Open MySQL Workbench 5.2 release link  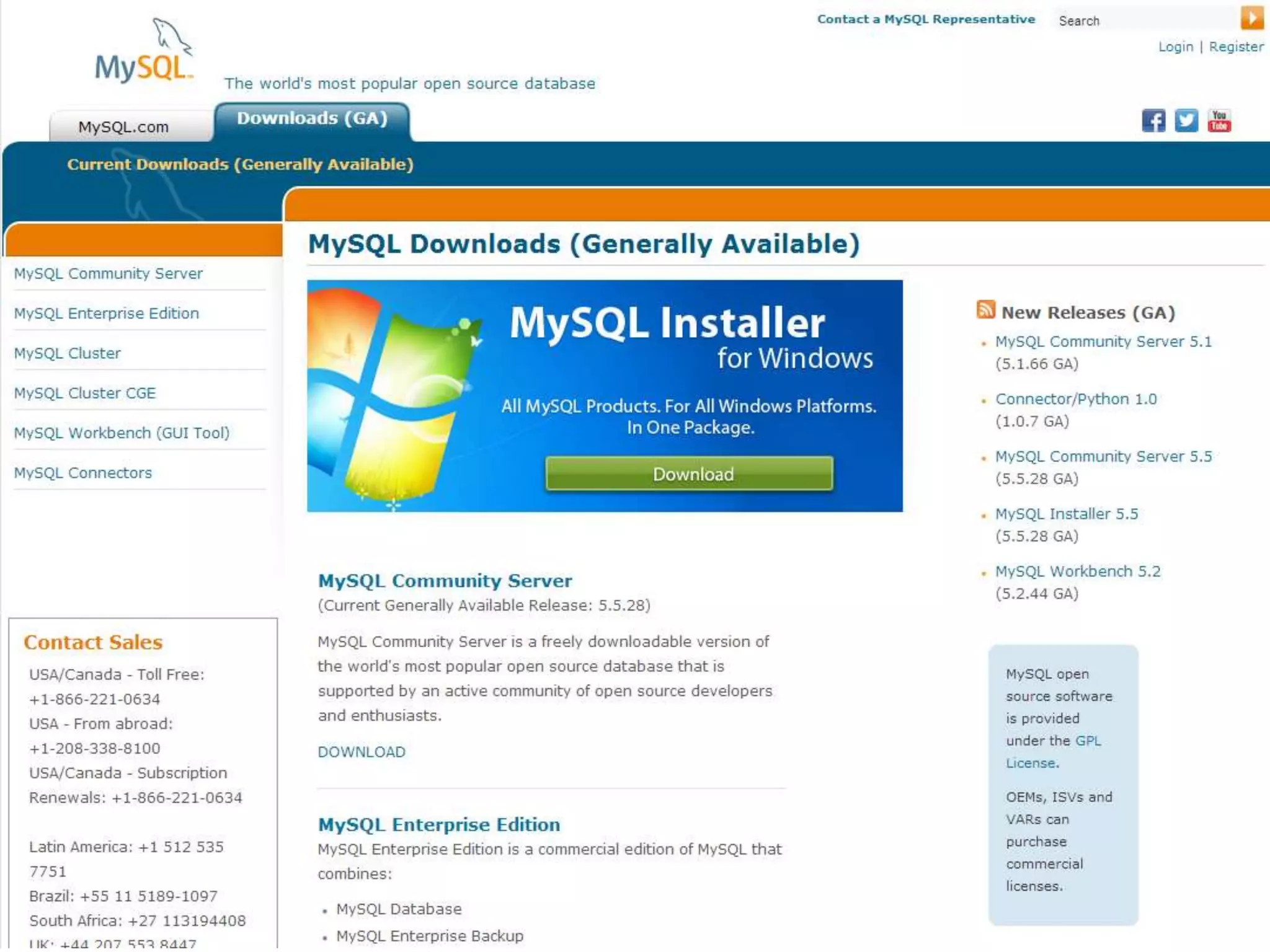1078,571
